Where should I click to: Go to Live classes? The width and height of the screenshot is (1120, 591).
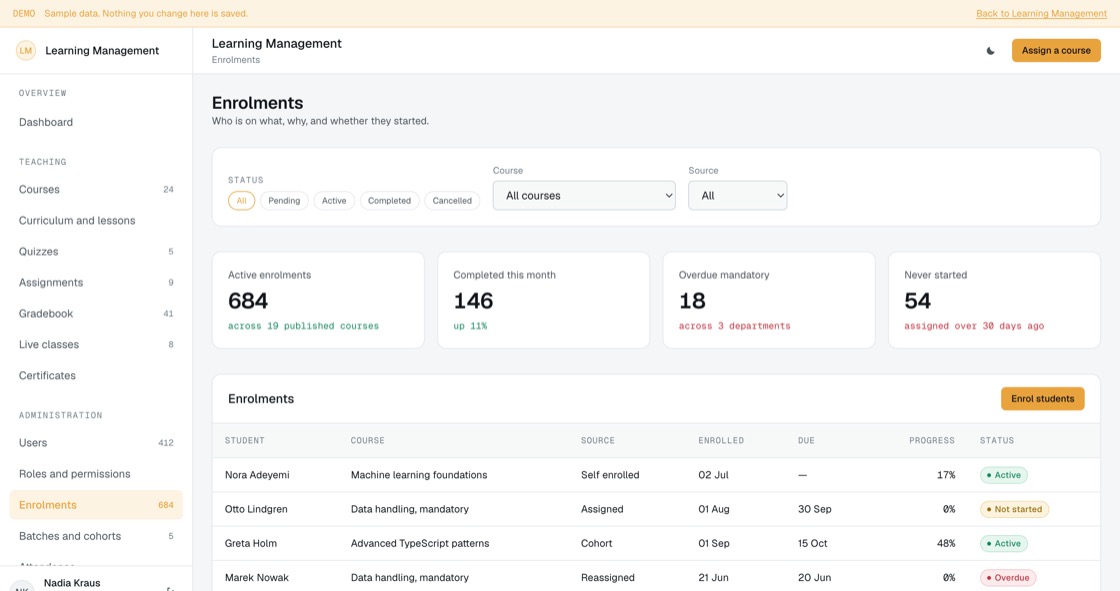96,344
